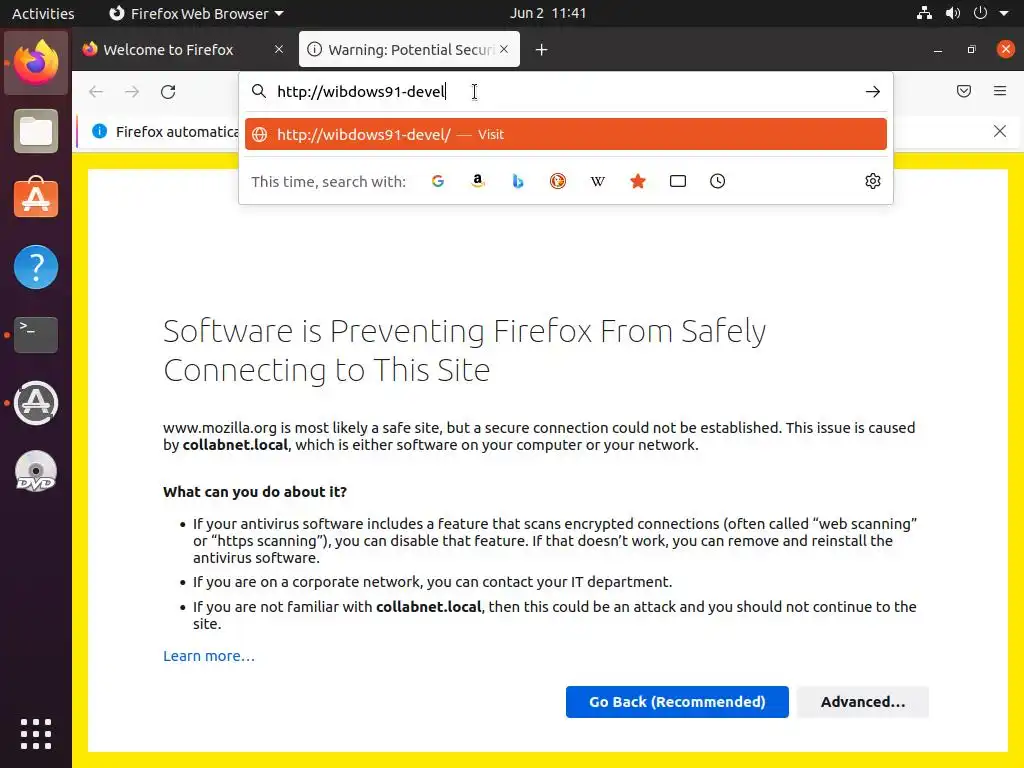Search this time with DuckDuckGo

[x=558, y=181]
